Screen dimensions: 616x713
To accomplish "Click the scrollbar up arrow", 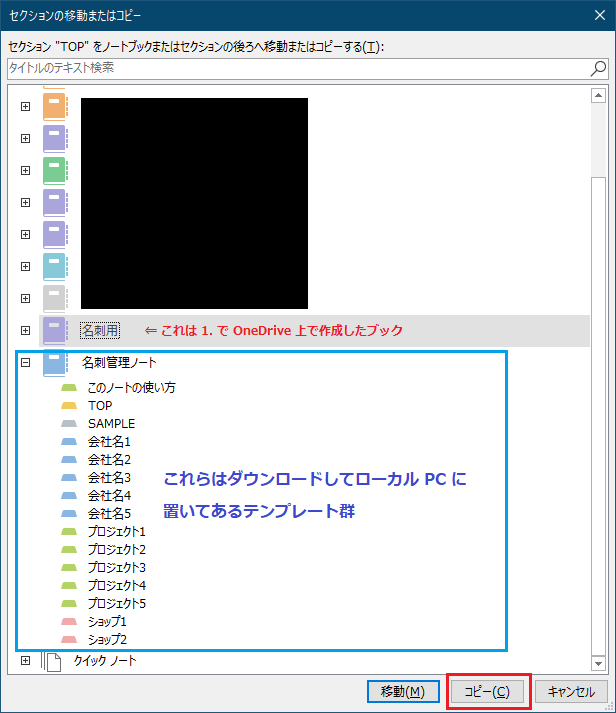I will coord(598,95).
